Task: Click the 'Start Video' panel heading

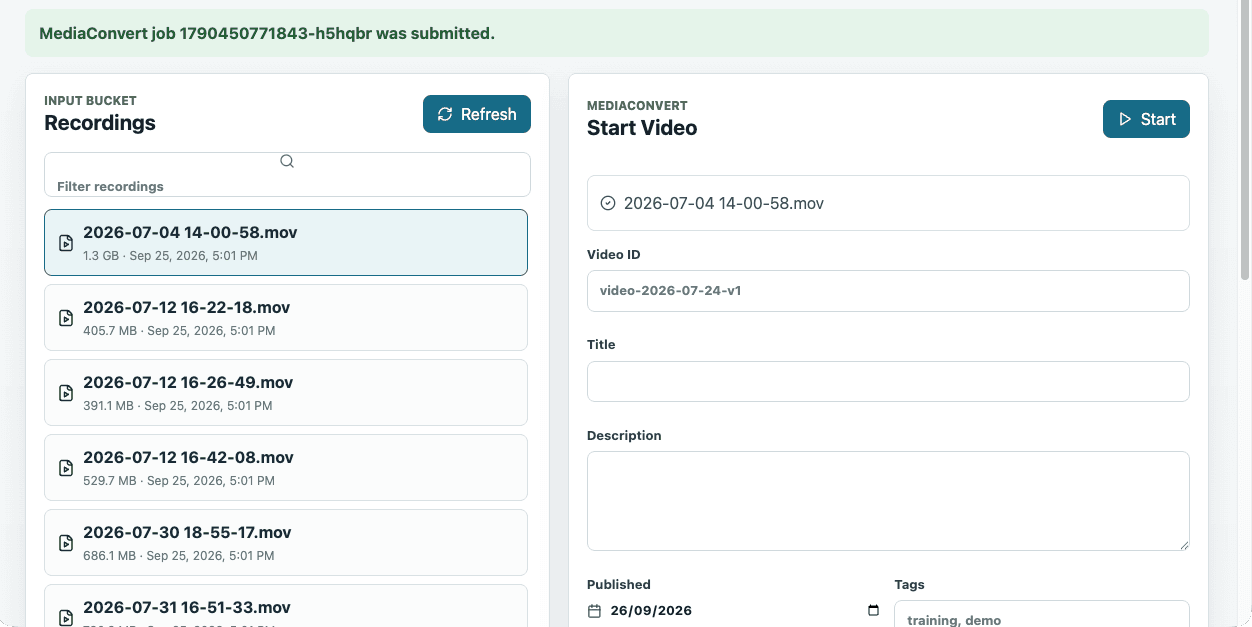Action: [642, 128]
